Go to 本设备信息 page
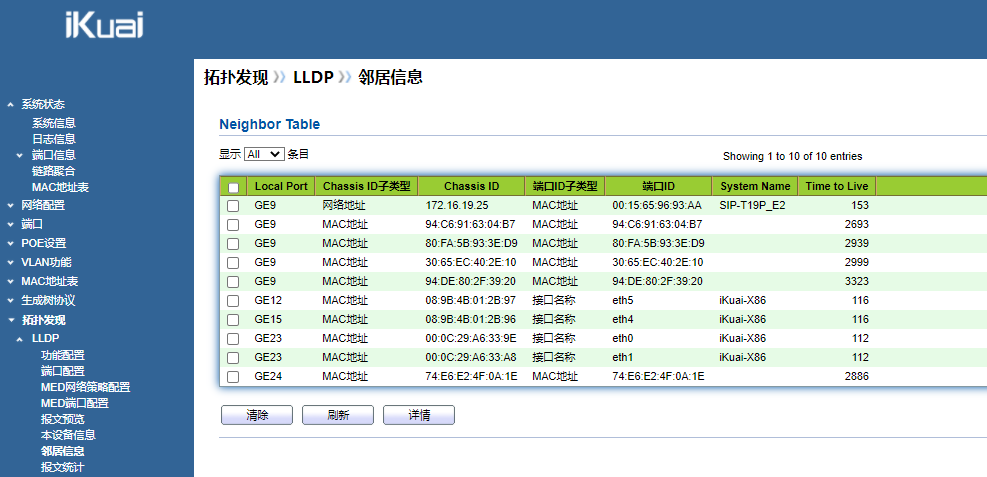 [x=68, y=435]
